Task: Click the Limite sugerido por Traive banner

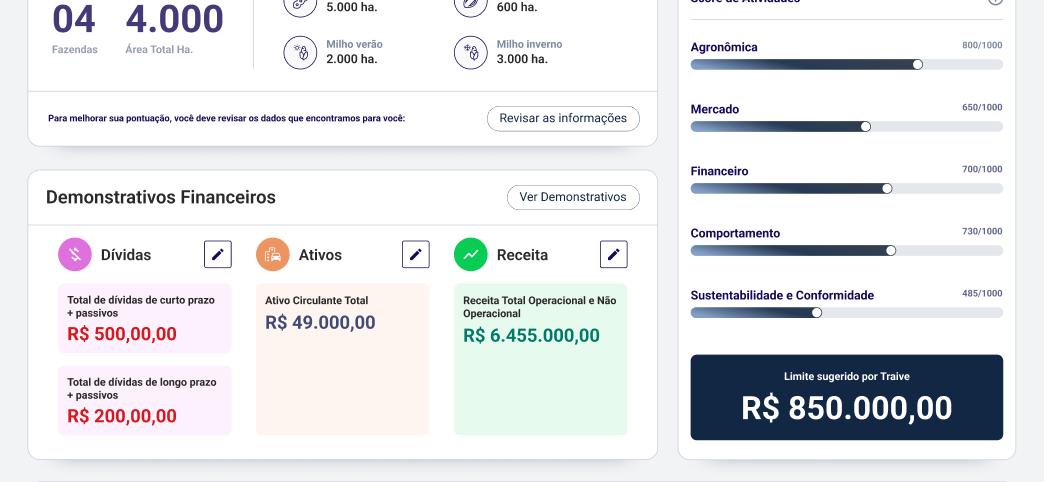Action: (x=847, y=397)
